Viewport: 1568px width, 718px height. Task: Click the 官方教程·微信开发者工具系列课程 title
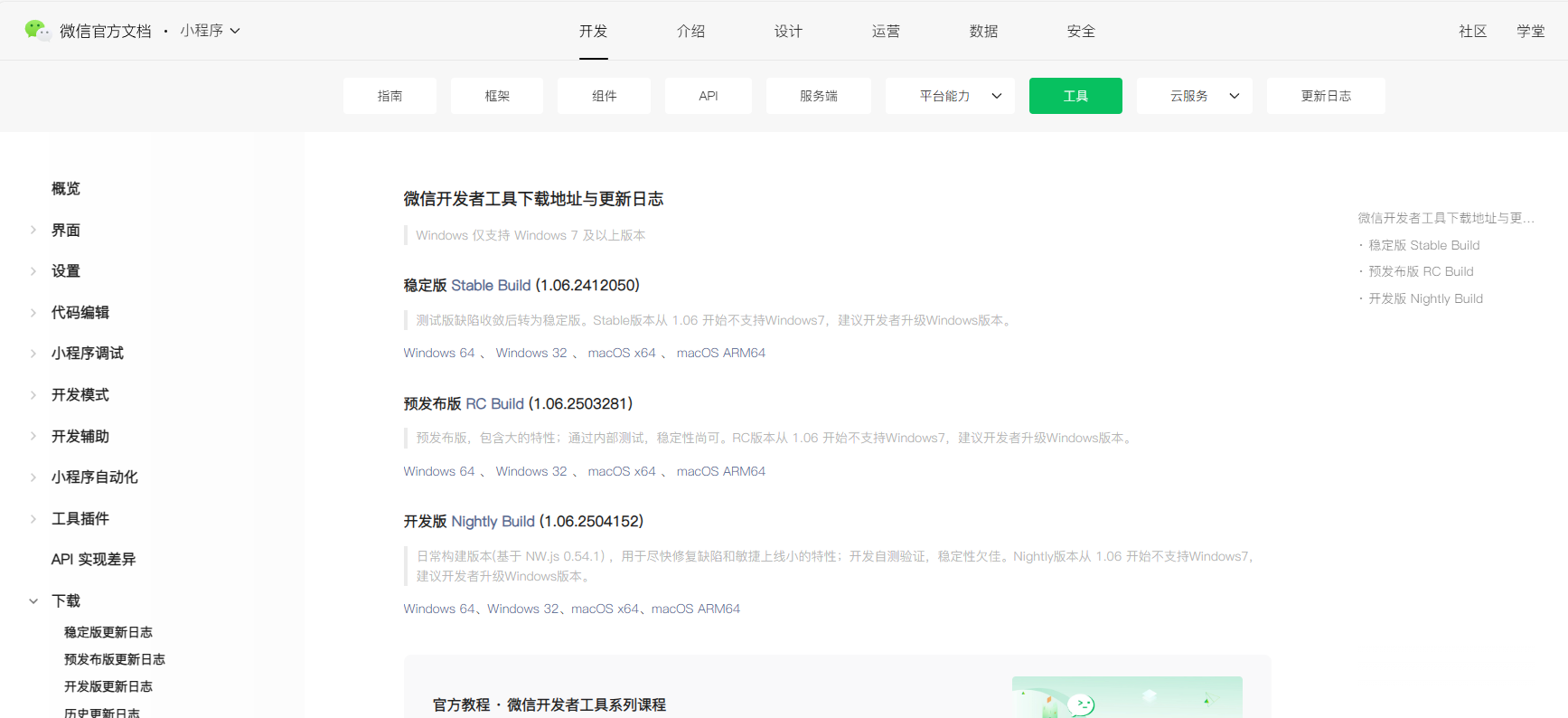click(x=549, y=704)
